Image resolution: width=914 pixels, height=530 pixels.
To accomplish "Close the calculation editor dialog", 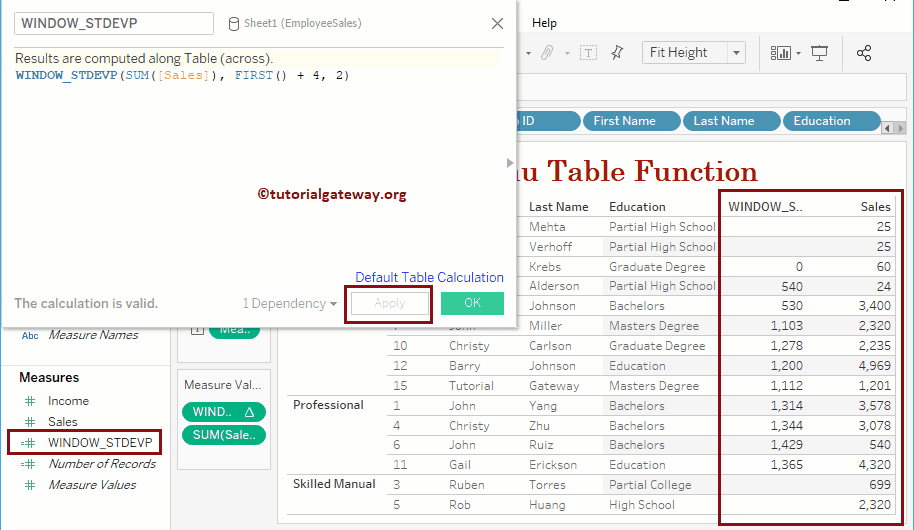I will pyautogui.click(x=497, y=23).
